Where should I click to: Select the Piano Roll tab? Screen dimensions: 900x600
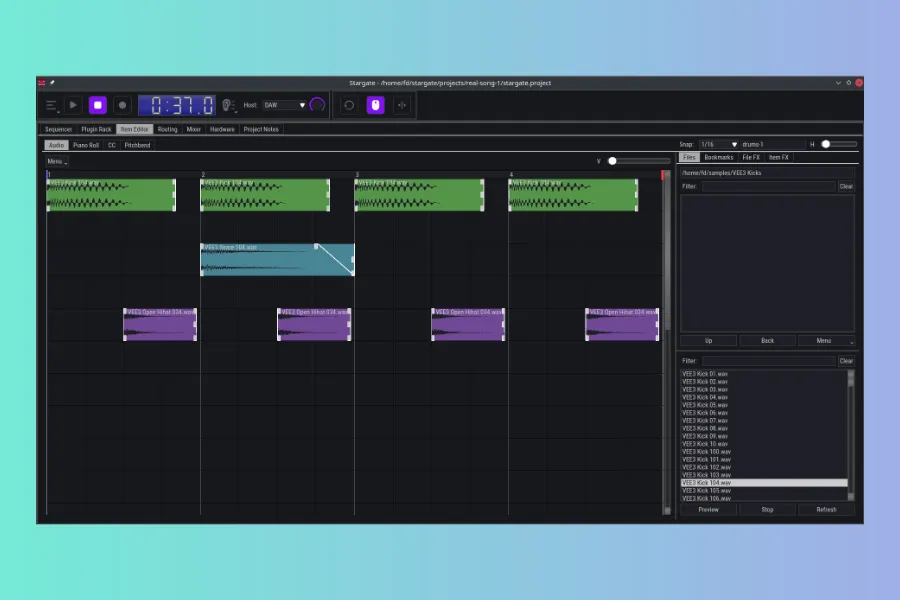[86, 145]
